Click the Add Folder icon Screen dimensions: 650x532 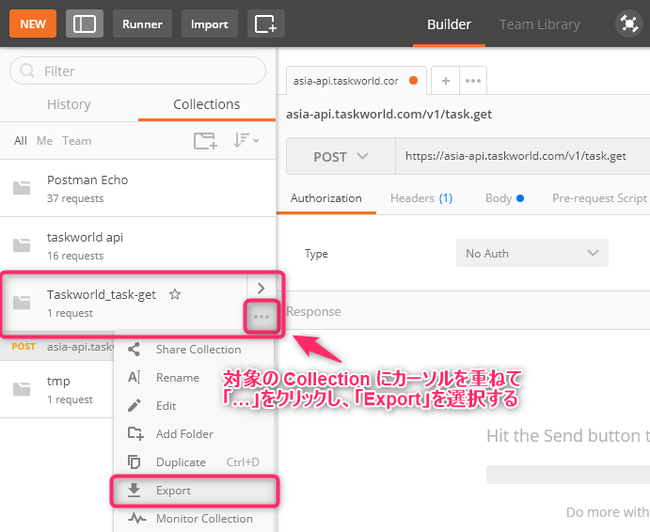[135, 434]
